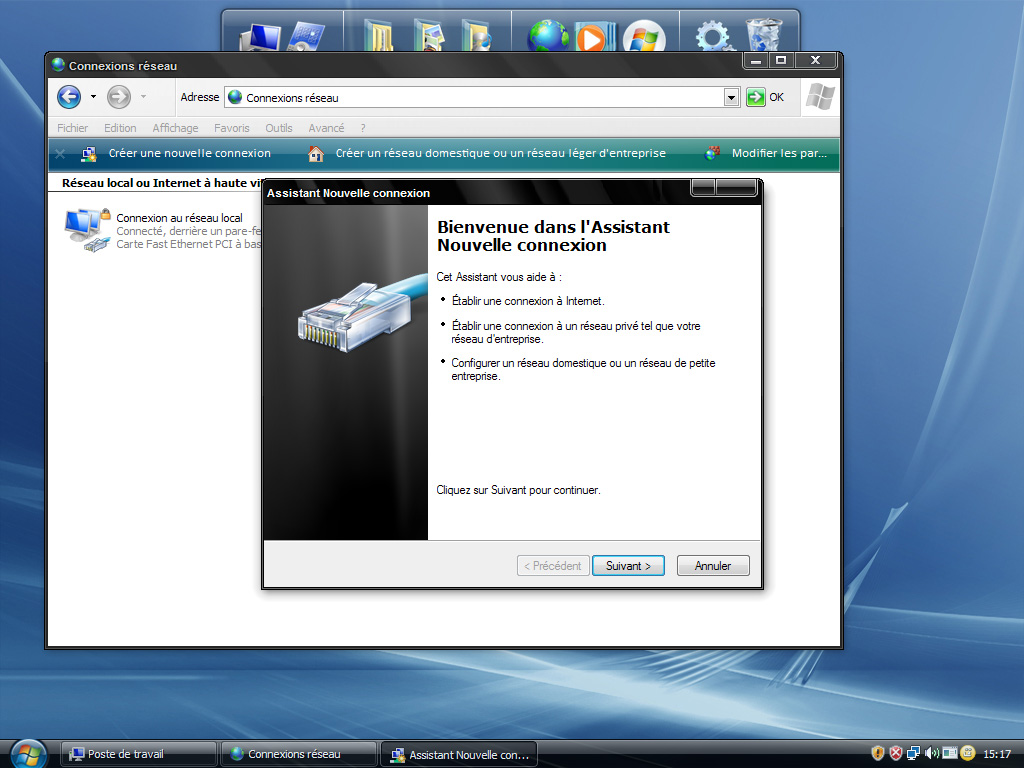Open the Outils menu
Viewport: 1024px width, 768px height.
(279, 128)
